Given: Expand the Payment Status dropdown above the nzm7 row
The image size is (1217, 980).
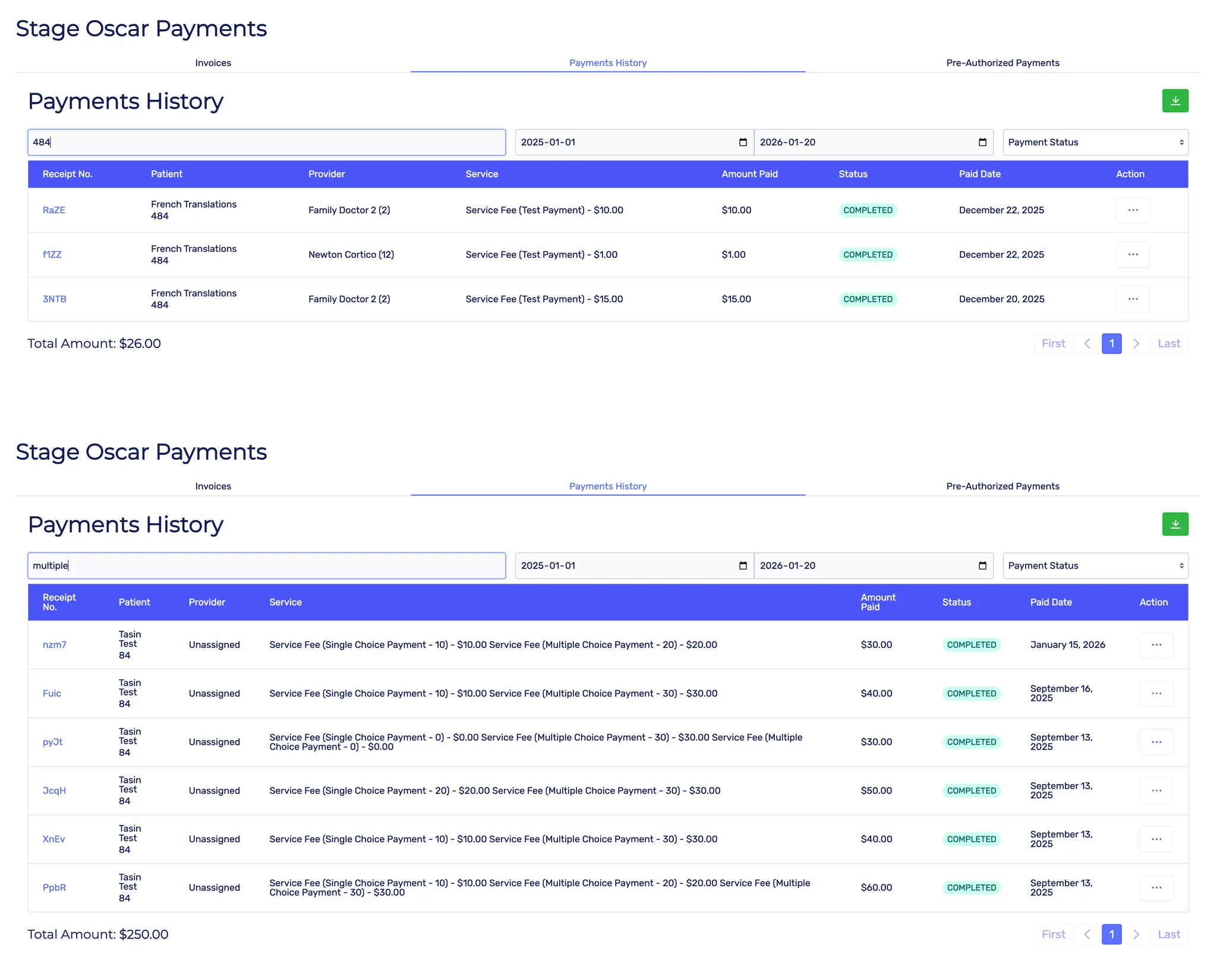Looking at the screenshot, I should coord(1095,566).
